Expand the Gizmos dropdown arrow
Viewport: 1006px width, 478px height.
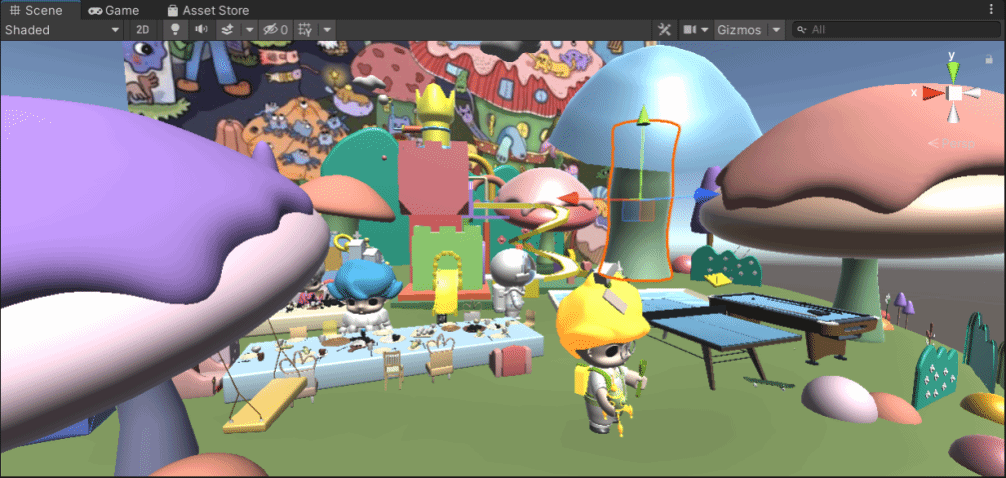click(x=776, y=30)
